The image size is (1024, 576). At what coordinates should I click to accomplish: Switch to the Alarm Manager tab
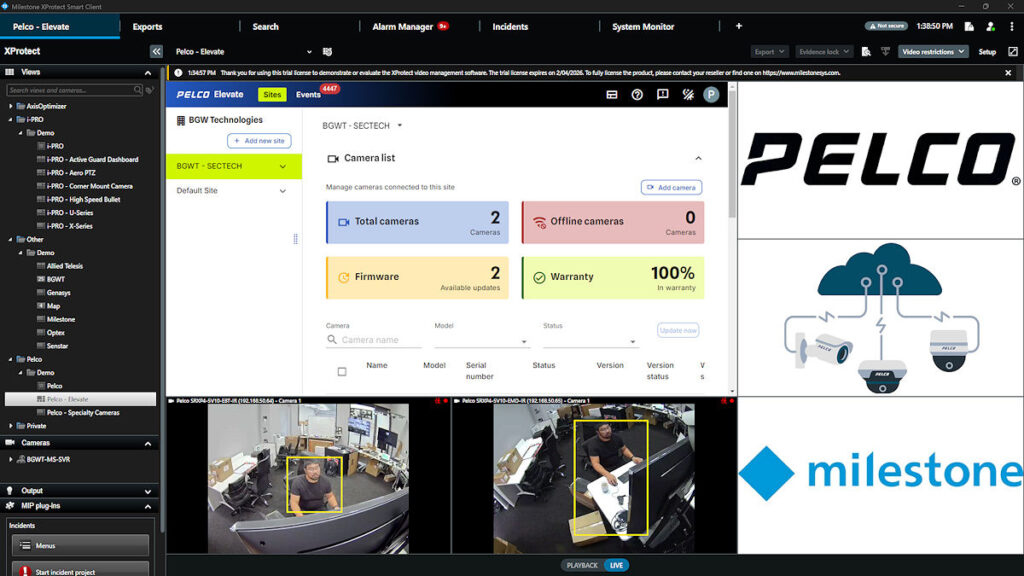click(404, 27)
